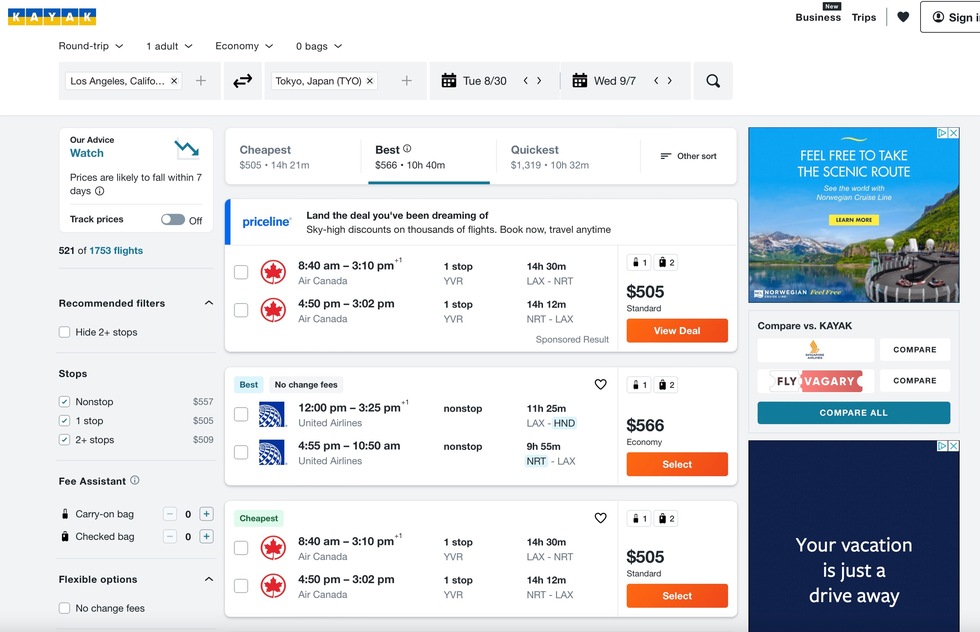Select Cheapest Air Canada 4:50 pm return checkbox
980x632 pixels.
click(241, 586)
